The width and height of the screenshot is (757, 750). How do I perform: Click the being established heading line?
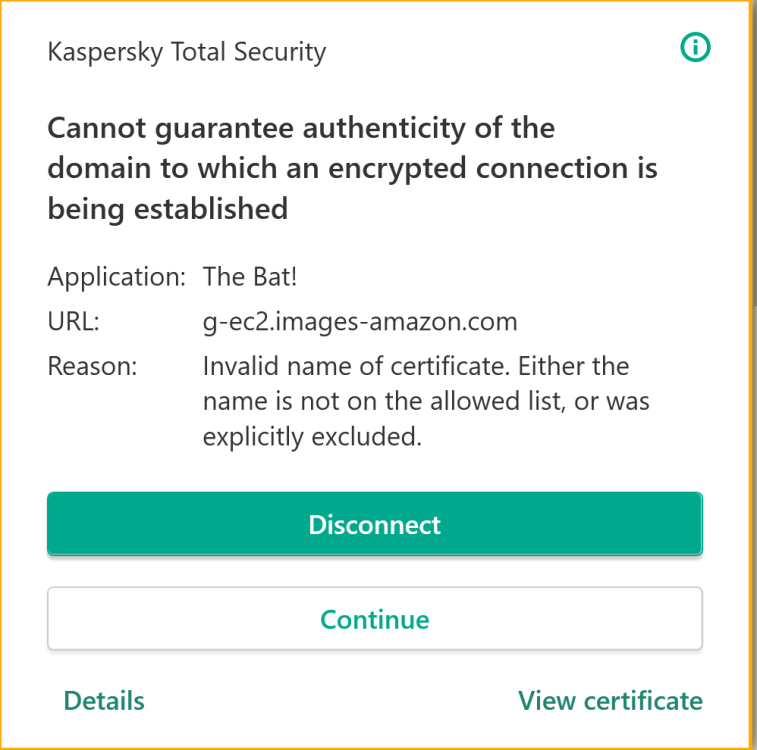168,208
